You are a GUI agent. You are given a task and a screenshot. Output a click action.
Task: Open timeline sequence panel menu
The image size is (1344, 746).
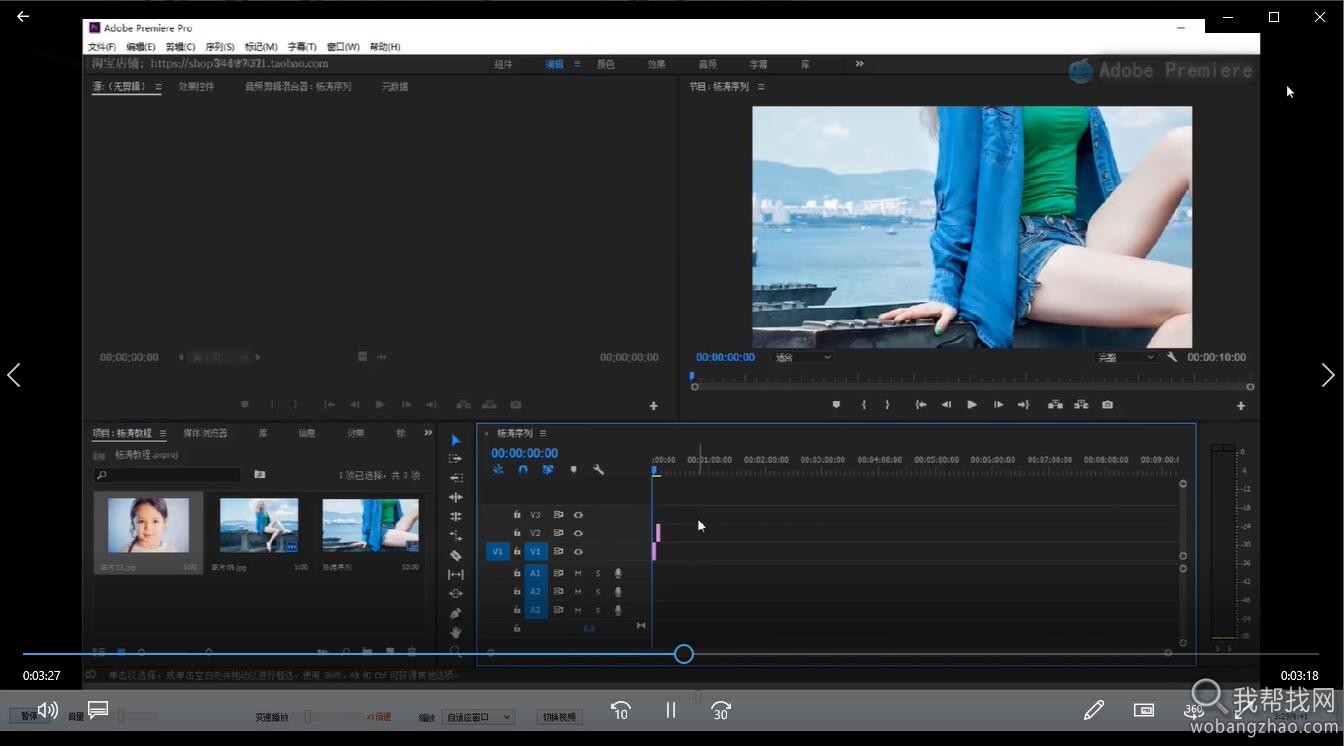(x=543, y=433)
